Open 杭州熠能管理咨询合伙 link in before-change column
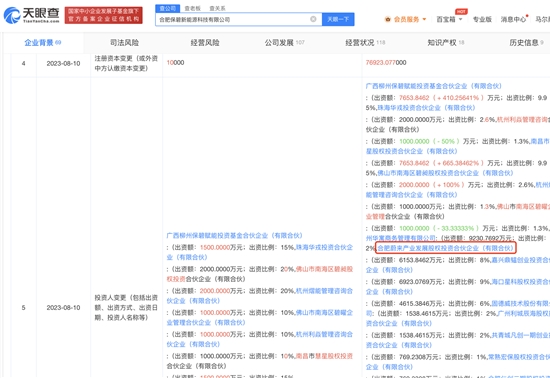The image size is (550, 378). click(324, 291)
